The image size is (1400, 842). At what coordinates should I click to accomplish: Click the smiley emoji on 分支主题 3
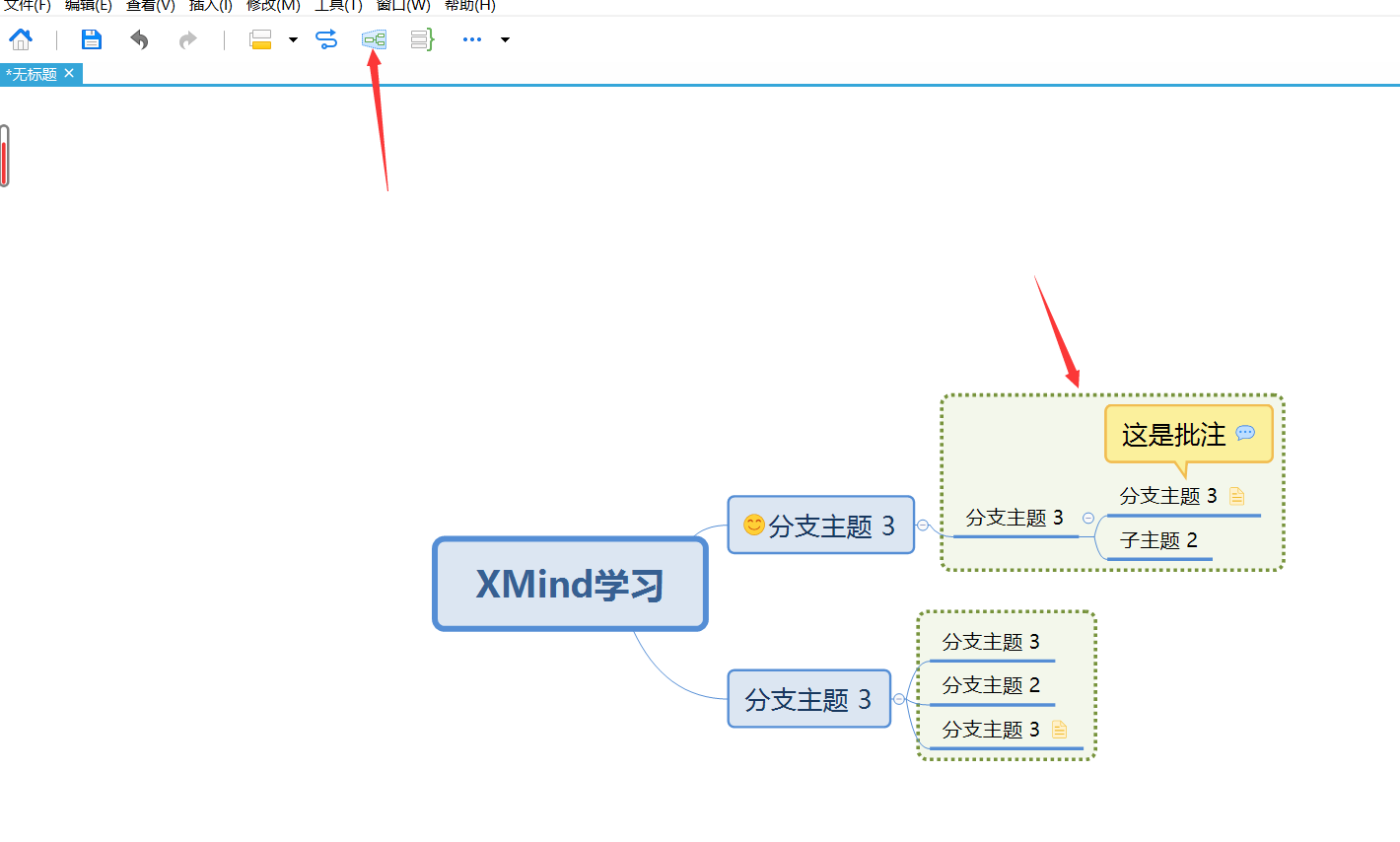pos(752,526)
